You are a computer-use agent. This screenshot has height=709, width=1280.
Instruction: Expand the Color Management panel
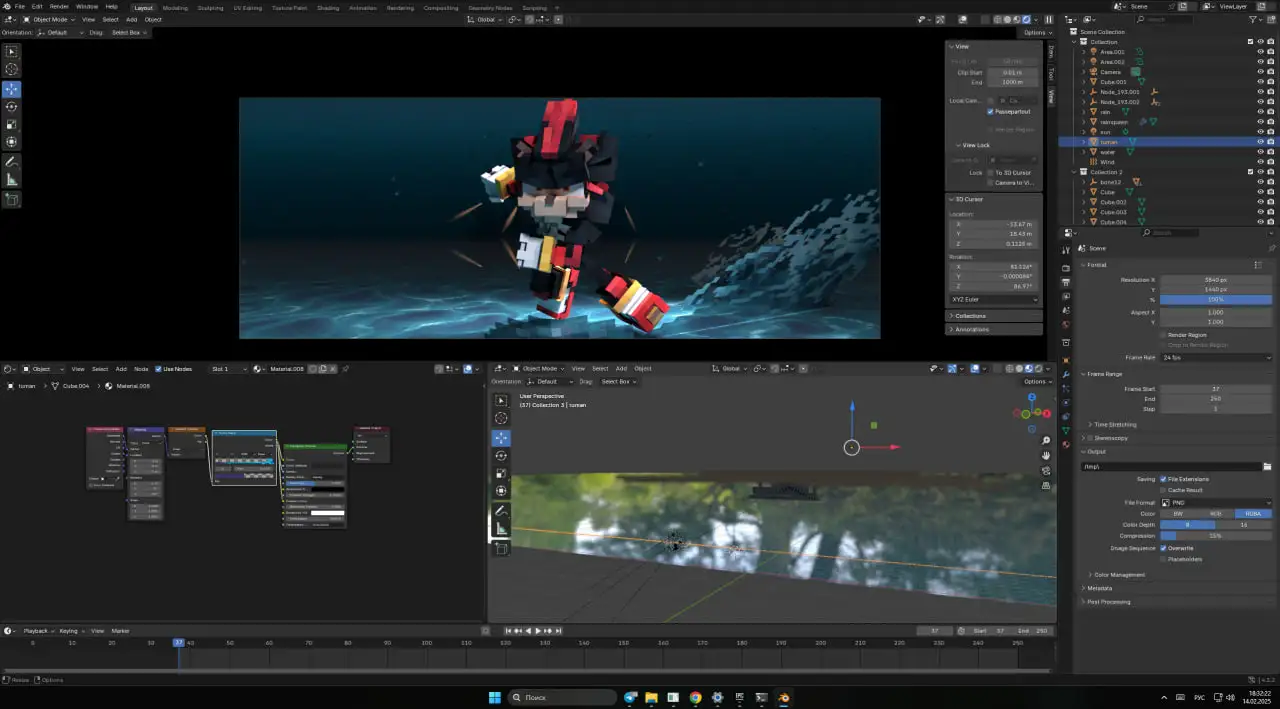click(x=1119, y=575)
